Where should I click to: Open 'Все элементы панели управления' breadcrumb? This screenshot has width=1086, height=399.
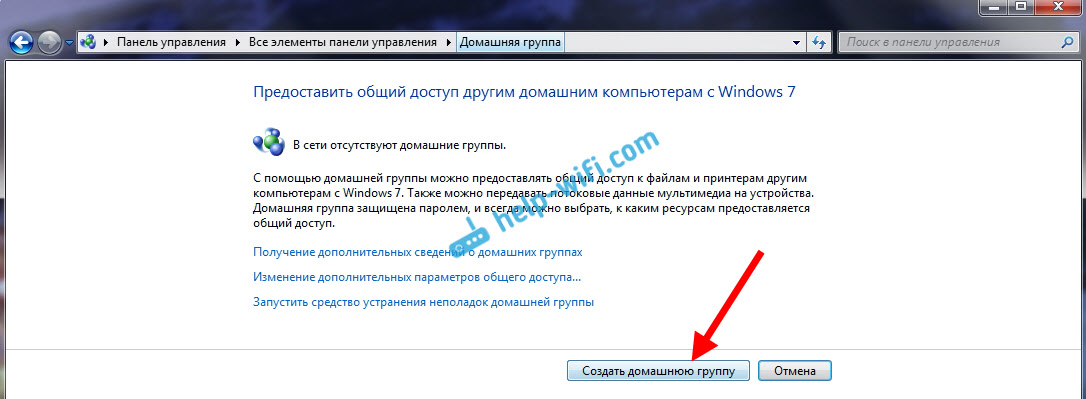pyautogui.click(x=344, y=42)
